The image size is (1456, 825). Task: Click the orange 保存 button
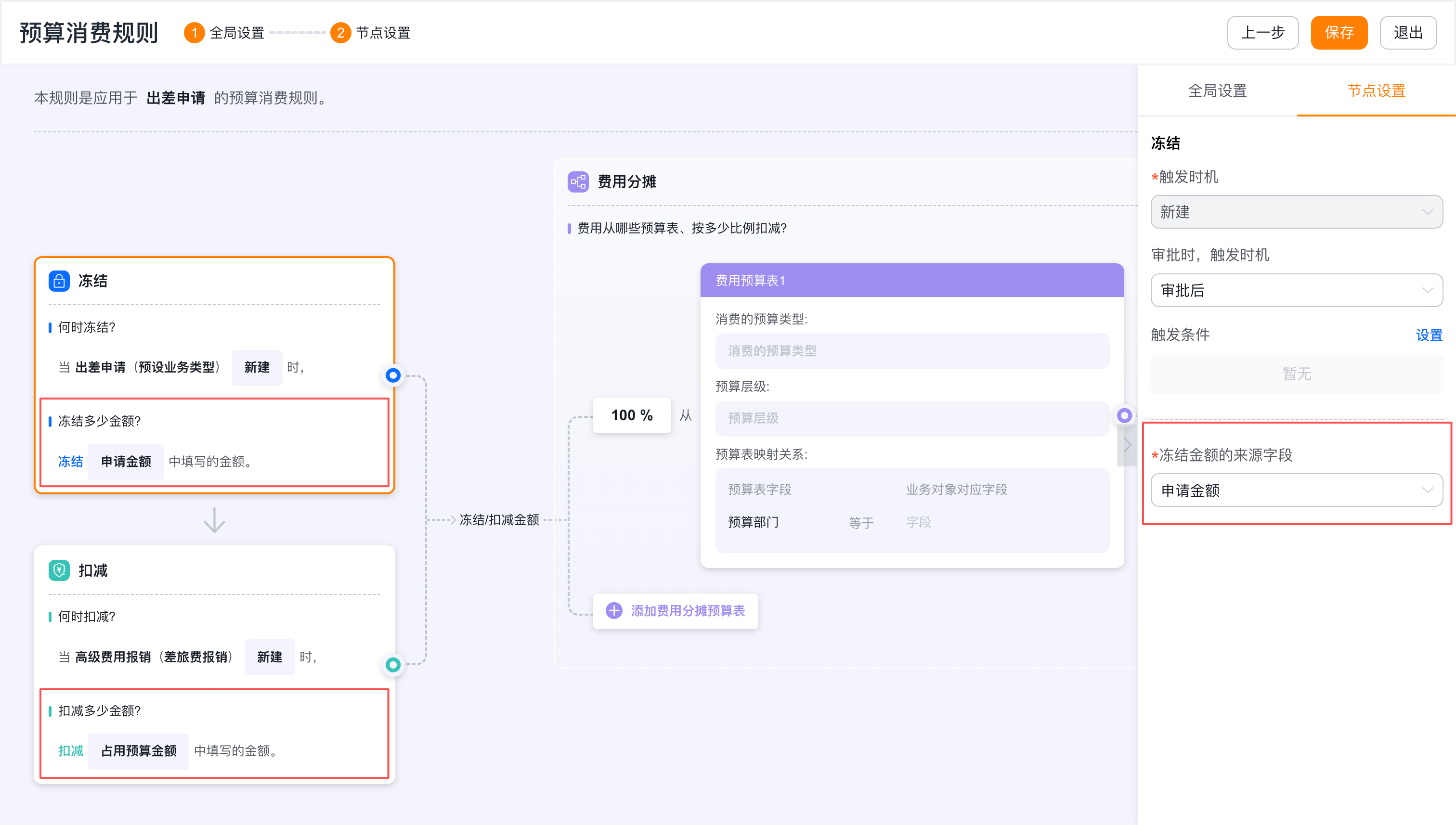click(1339, 33)
